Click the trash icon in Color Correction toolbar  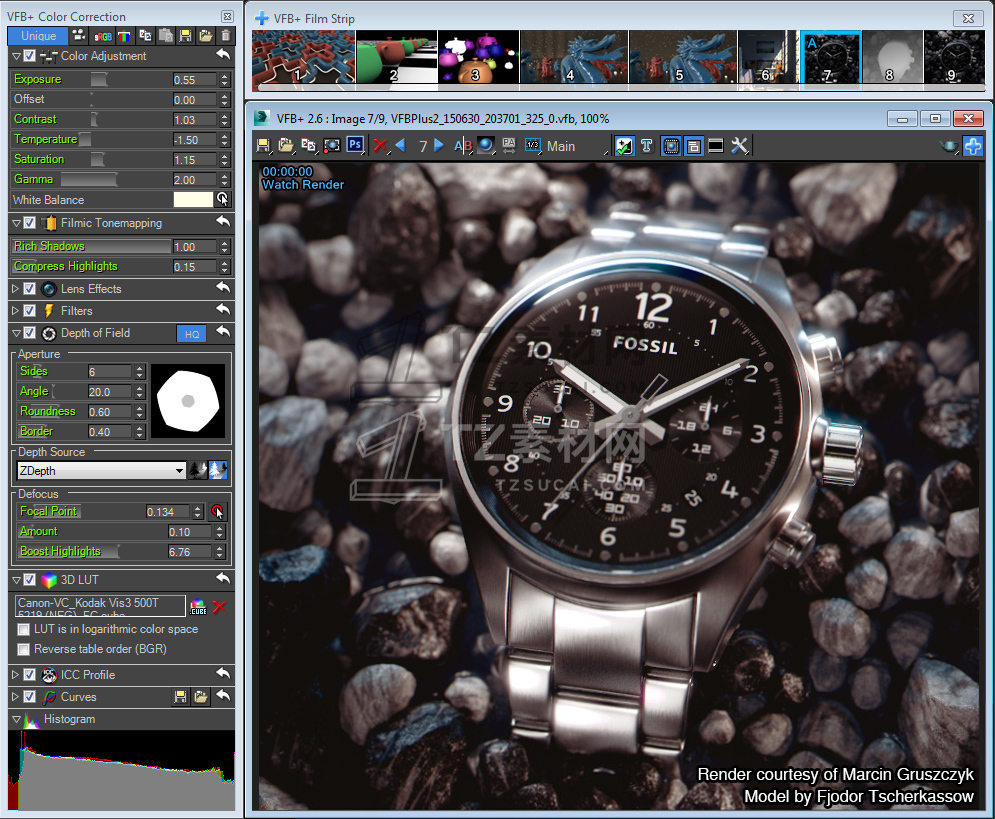coord(226,36)
